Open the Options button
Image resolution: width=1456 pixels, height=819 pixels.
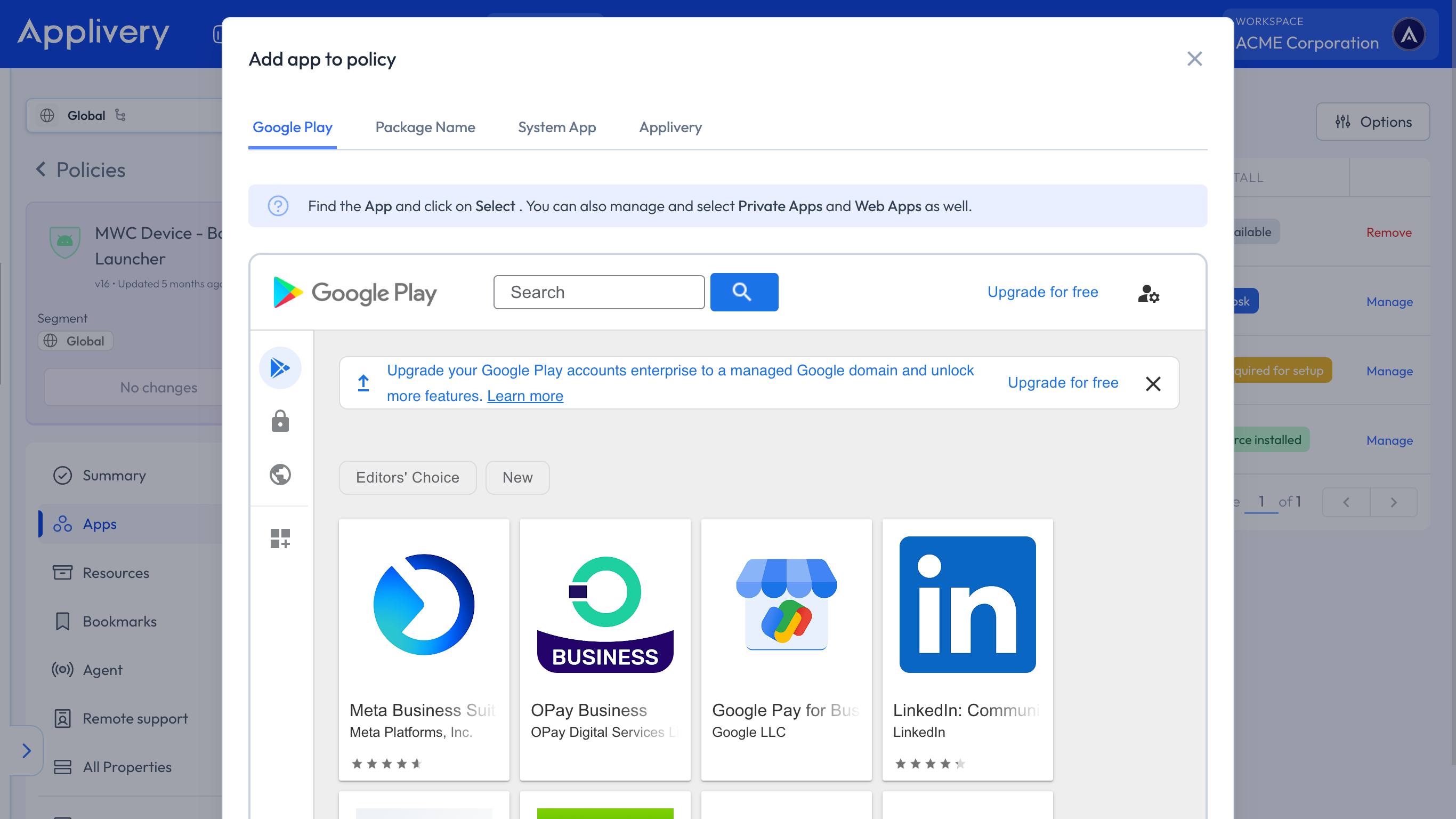pos(1372,122)
